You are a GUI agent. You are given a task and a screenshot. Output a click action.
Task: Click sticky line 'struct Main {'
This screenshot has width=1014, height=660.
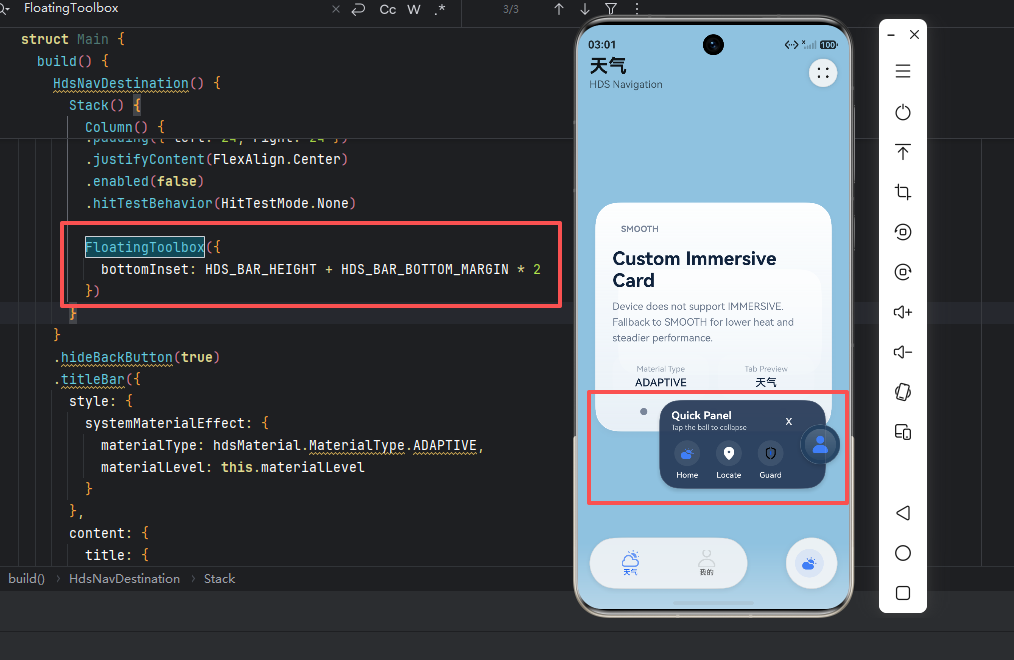(72, 39)
